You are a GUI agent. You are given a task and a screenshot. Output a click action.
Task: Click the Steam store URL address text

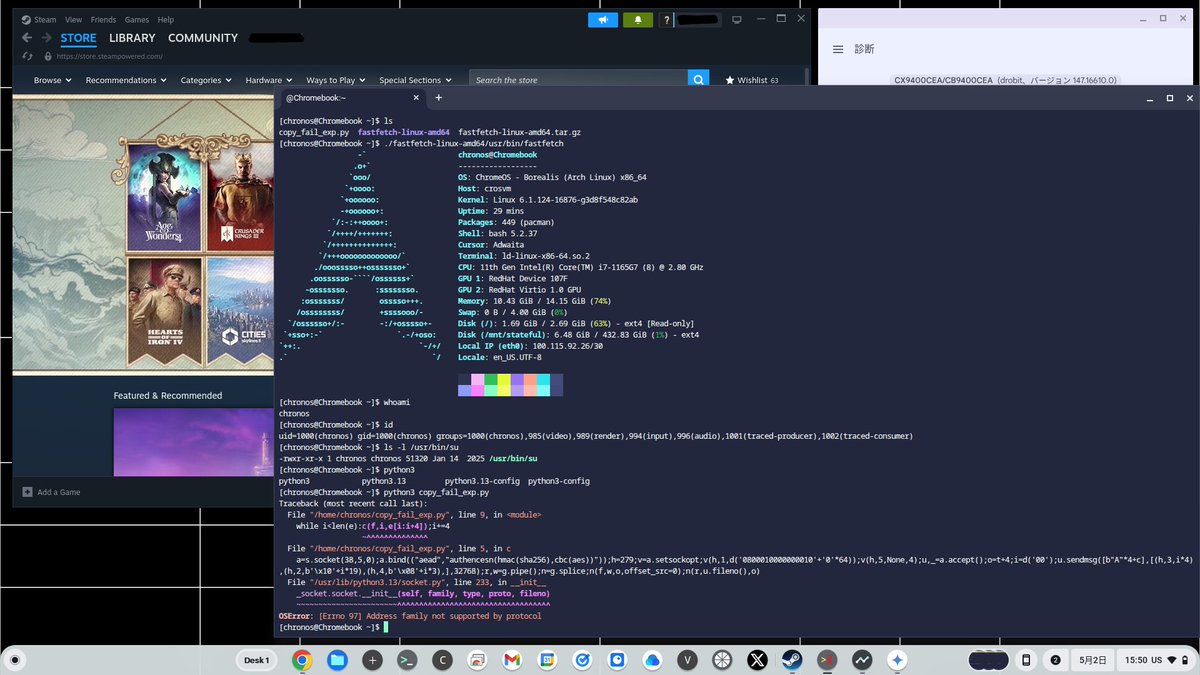tap(109, 57)
